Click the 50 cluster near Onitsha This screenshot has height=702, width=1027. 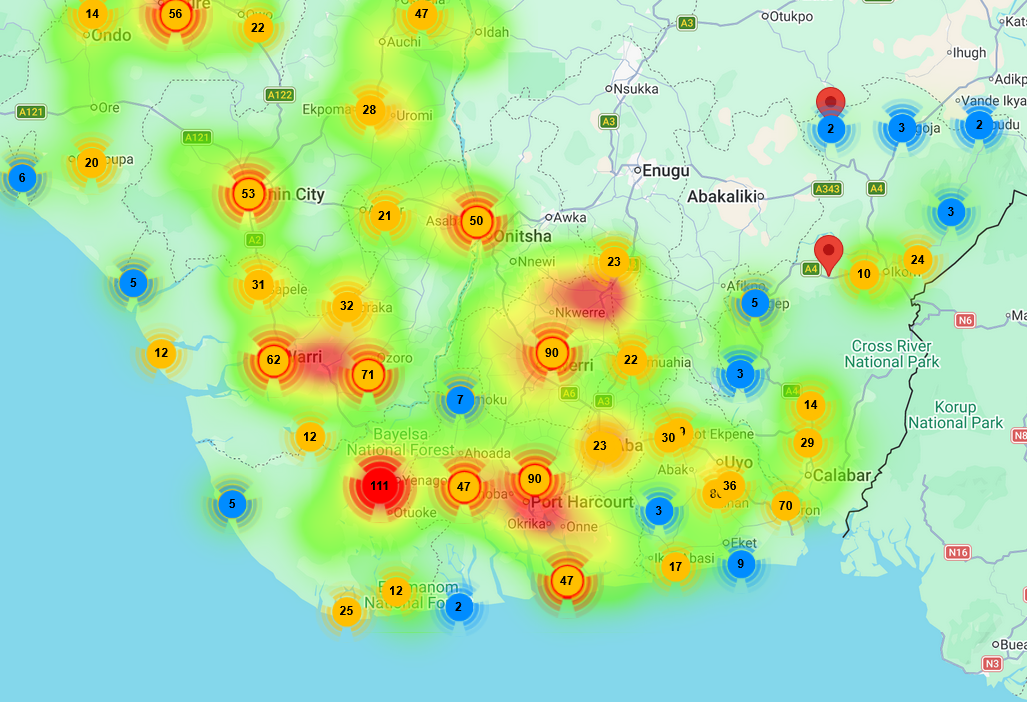(x=476, y=221)
